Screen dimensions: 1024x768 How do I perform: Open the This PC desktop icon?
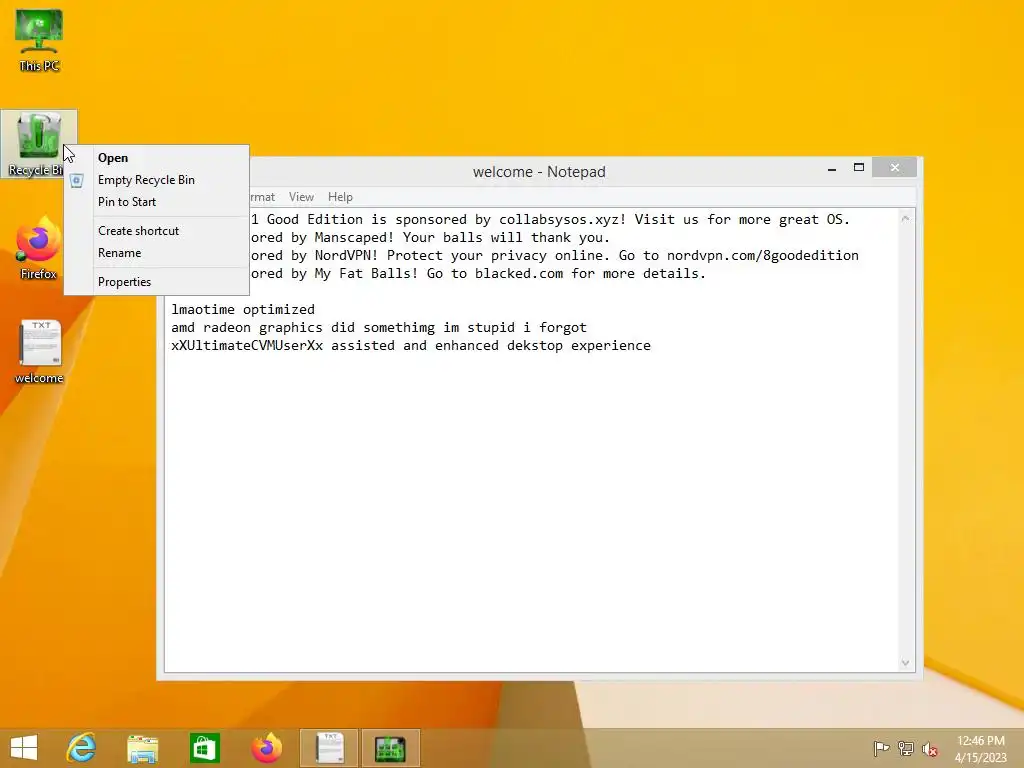point(39,40)
